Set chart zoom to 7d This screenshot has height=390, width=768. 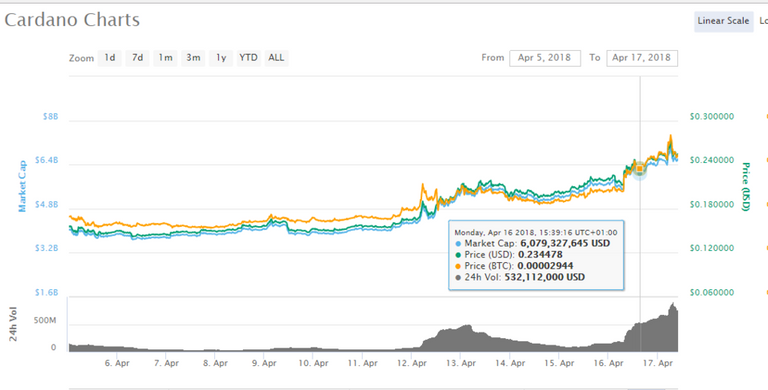tap(138, 58)
